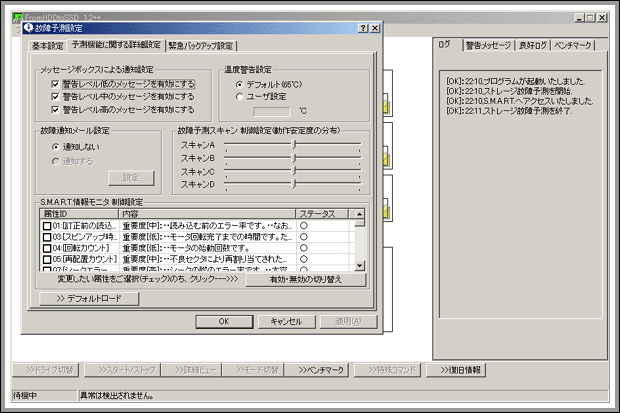Click the status circle for row 01
620x413 pixels.
304,226
